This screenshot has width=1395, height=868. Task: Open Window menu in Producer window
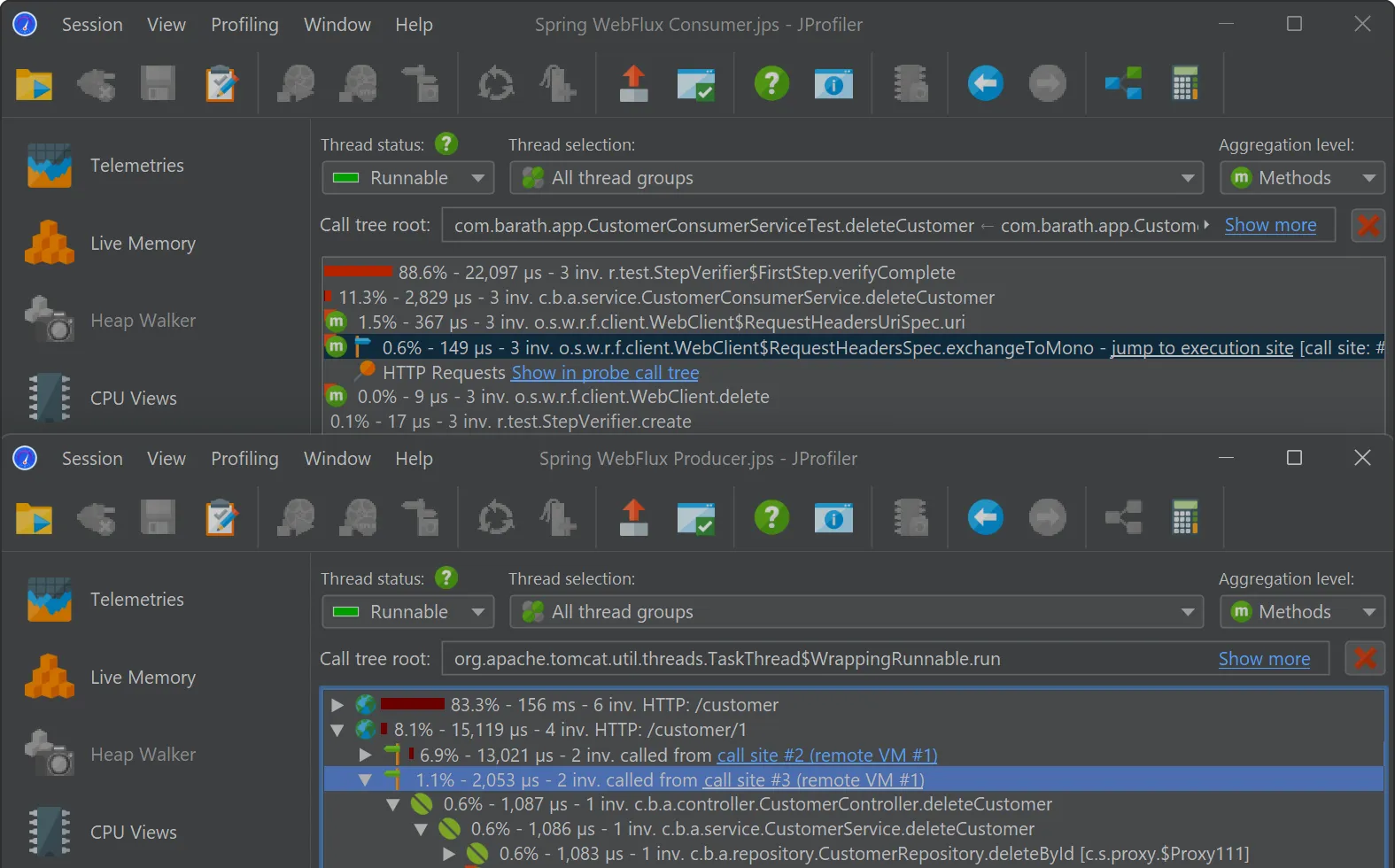coord(337,459)
